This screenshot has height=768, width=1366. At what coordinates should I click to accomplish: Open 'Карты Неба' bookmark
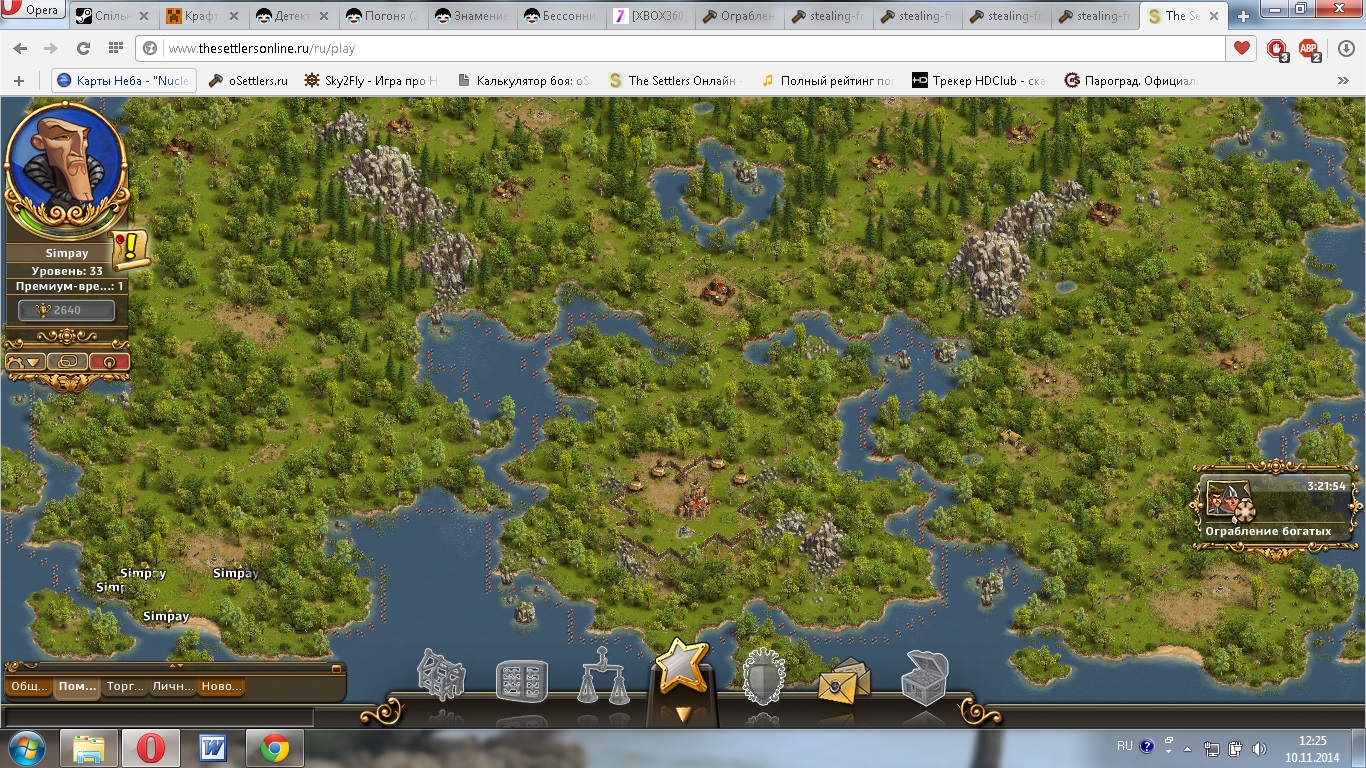124,80
